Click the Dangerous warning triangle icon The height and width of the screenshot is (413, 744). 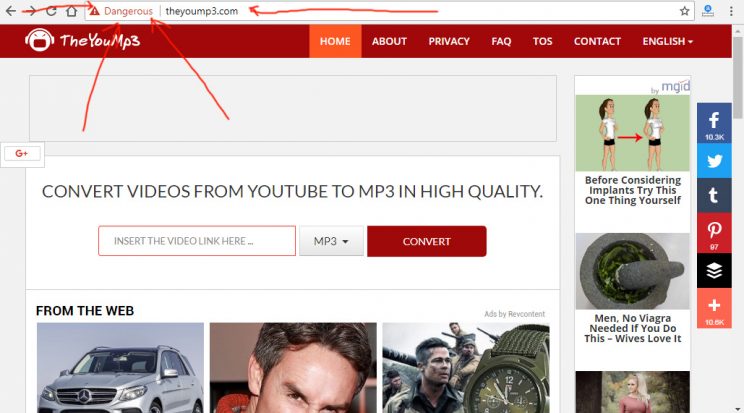tap(94, 11)
